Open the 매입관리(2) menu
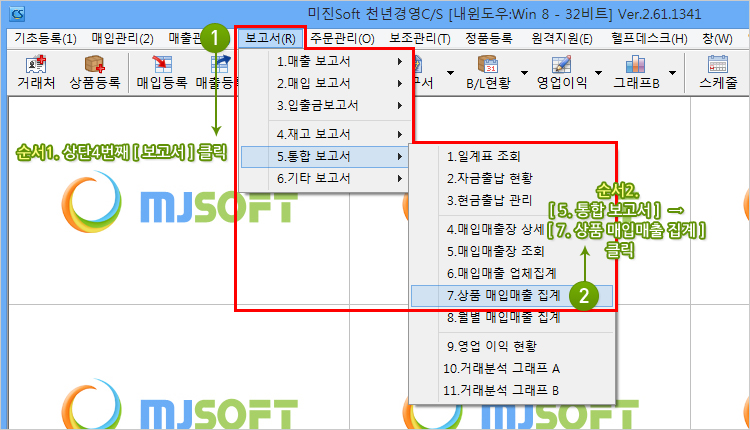750x430 pixels. point(122,38)
